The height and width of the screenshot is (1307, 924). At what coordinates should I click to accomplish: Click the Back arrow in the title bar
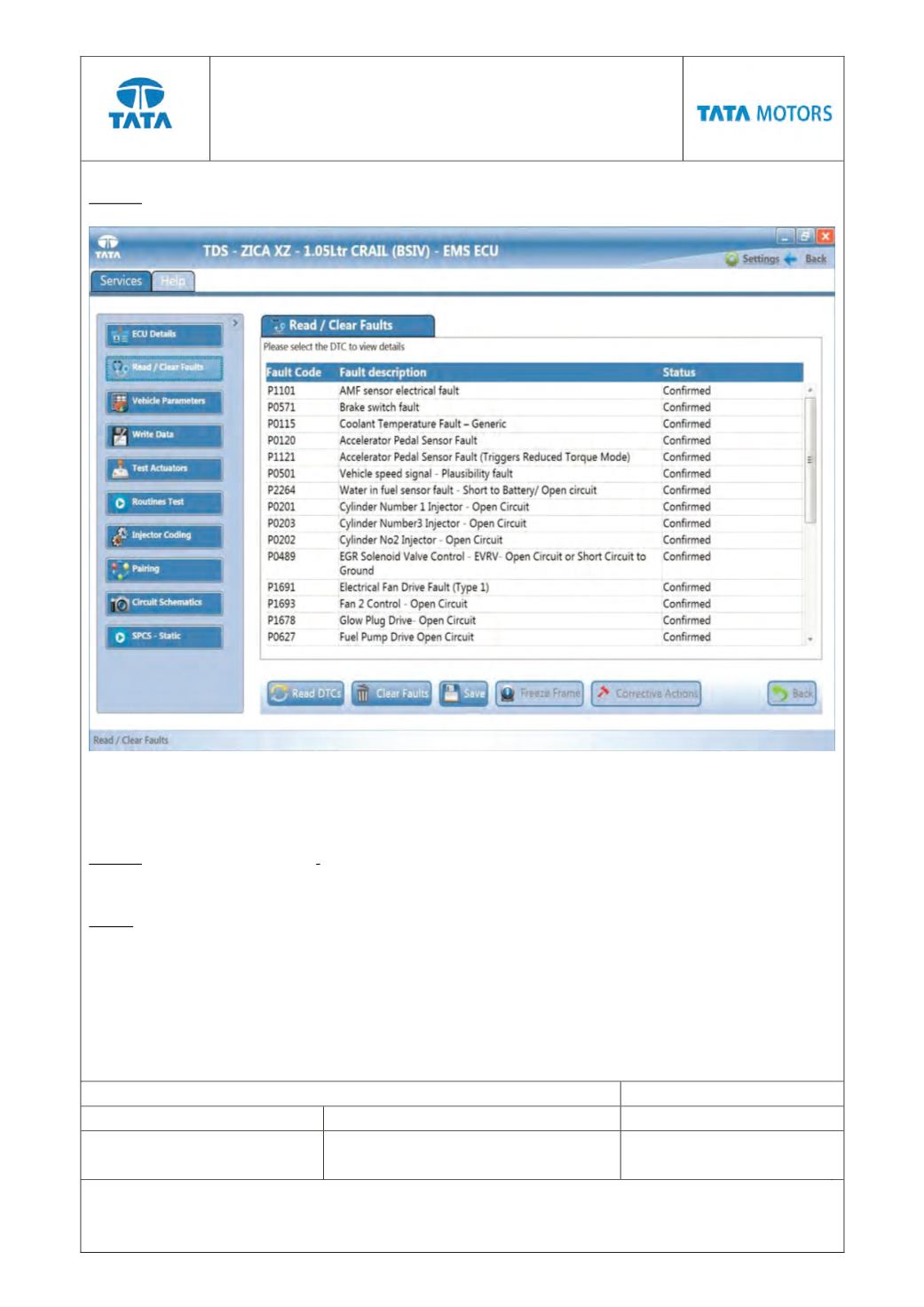(x=805, y=259)
